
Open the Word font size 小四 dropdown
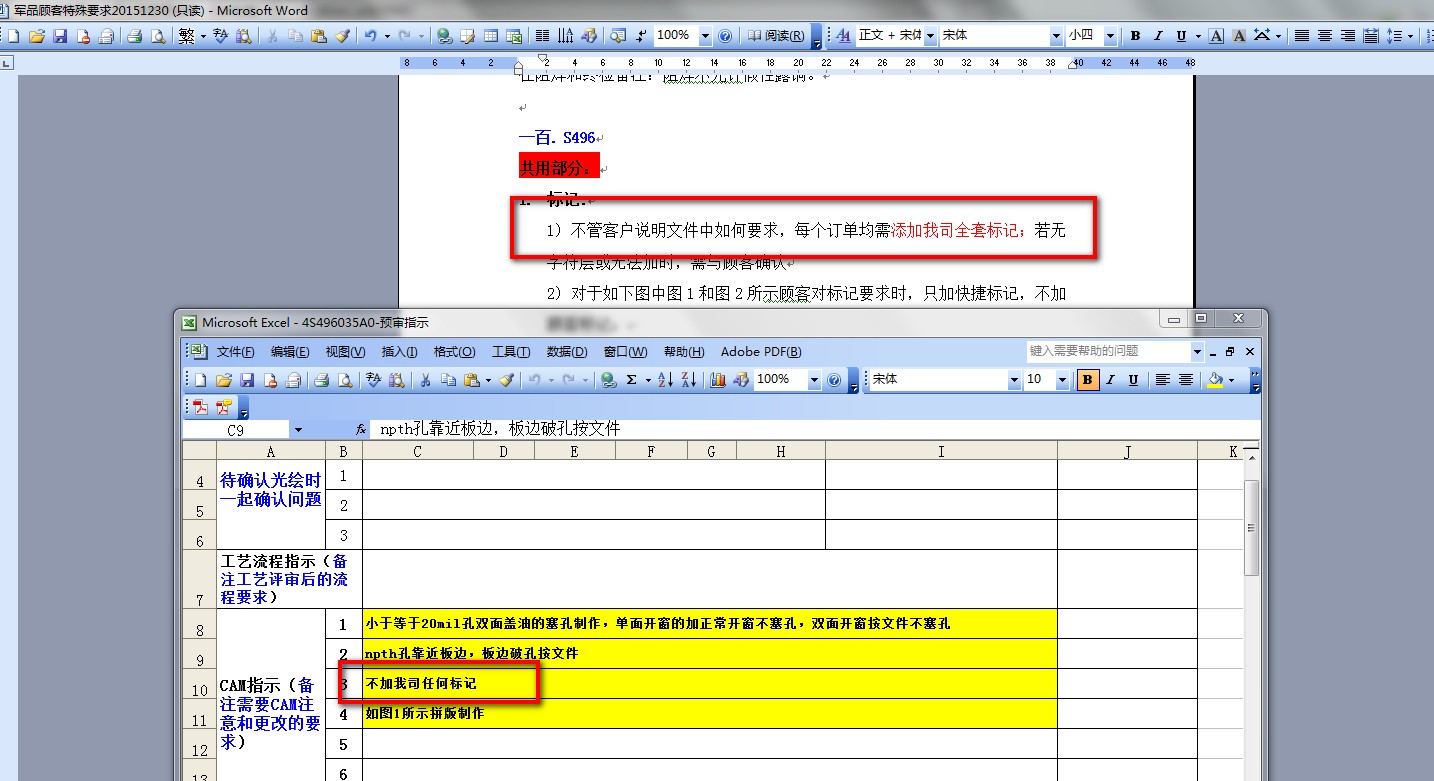point(1110,36)
